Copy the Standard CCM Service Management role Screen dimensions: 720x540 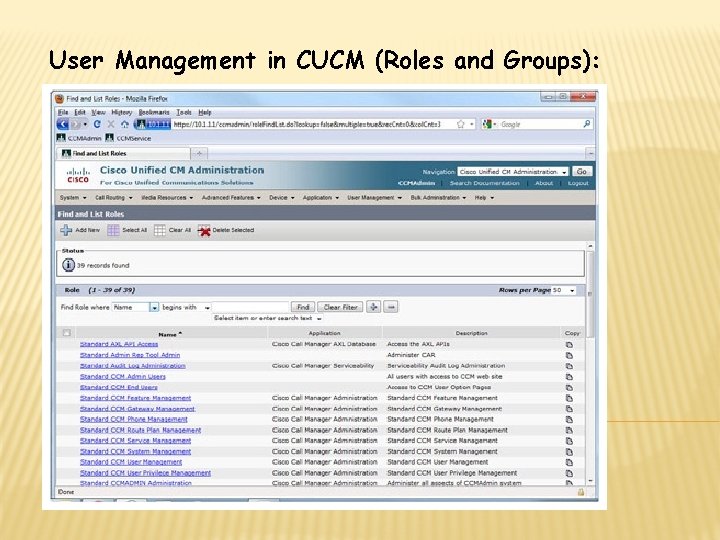[569, 441]
